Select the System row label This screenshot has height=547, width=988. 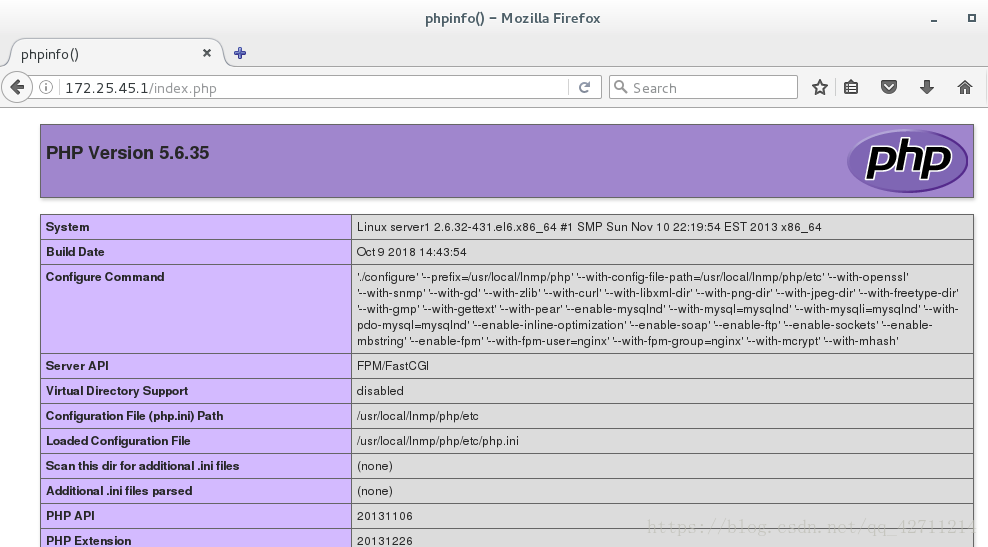click(67, 227)
